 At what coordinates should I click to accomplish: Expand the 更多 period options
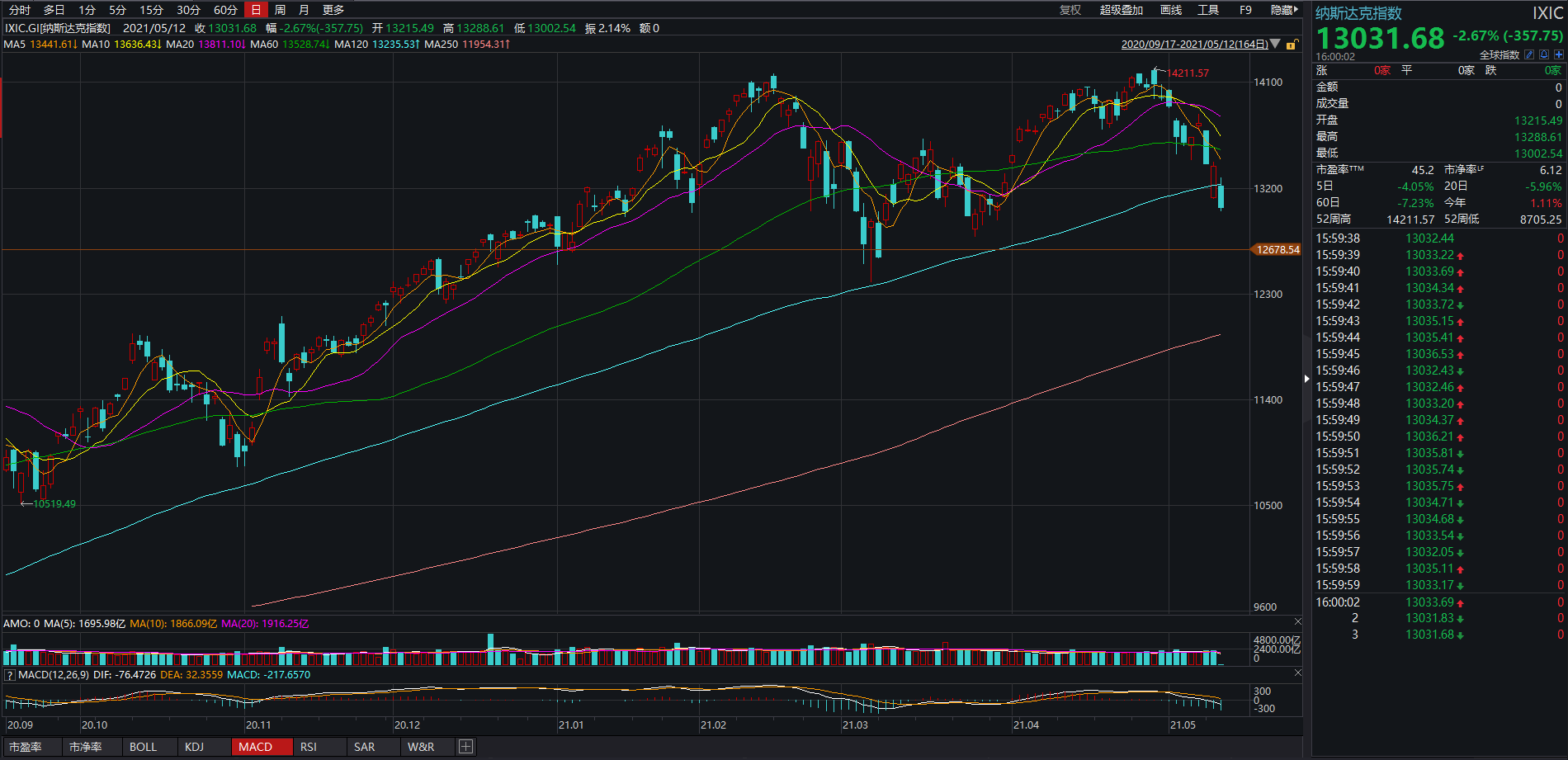click(x=333, y=10)
